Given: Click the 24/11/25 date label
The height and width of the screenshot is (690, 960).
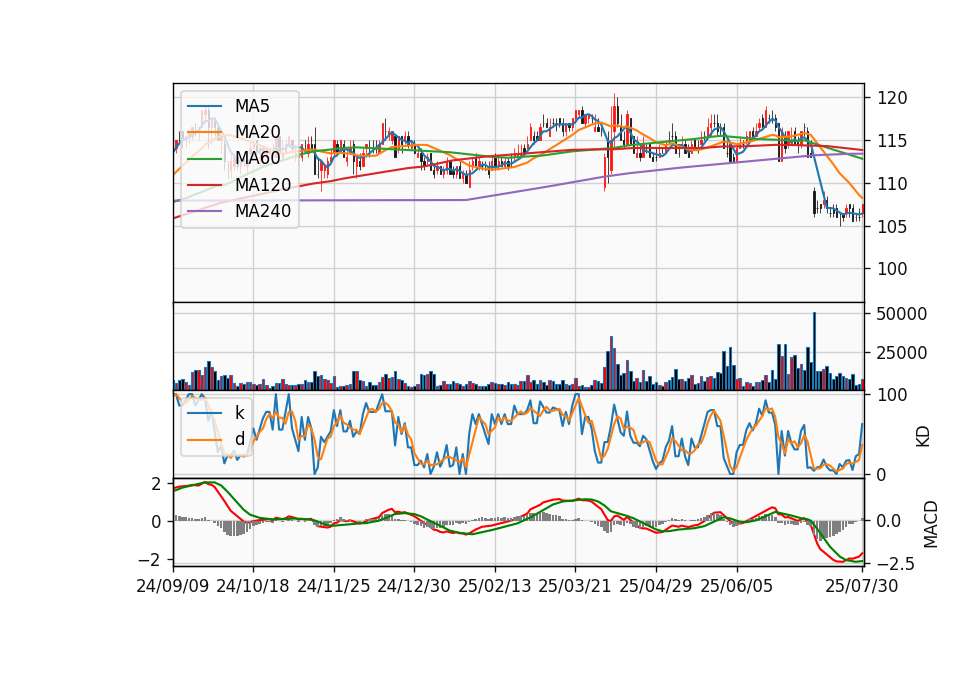Looking at the screenshot, I should (x=334, y=586).
